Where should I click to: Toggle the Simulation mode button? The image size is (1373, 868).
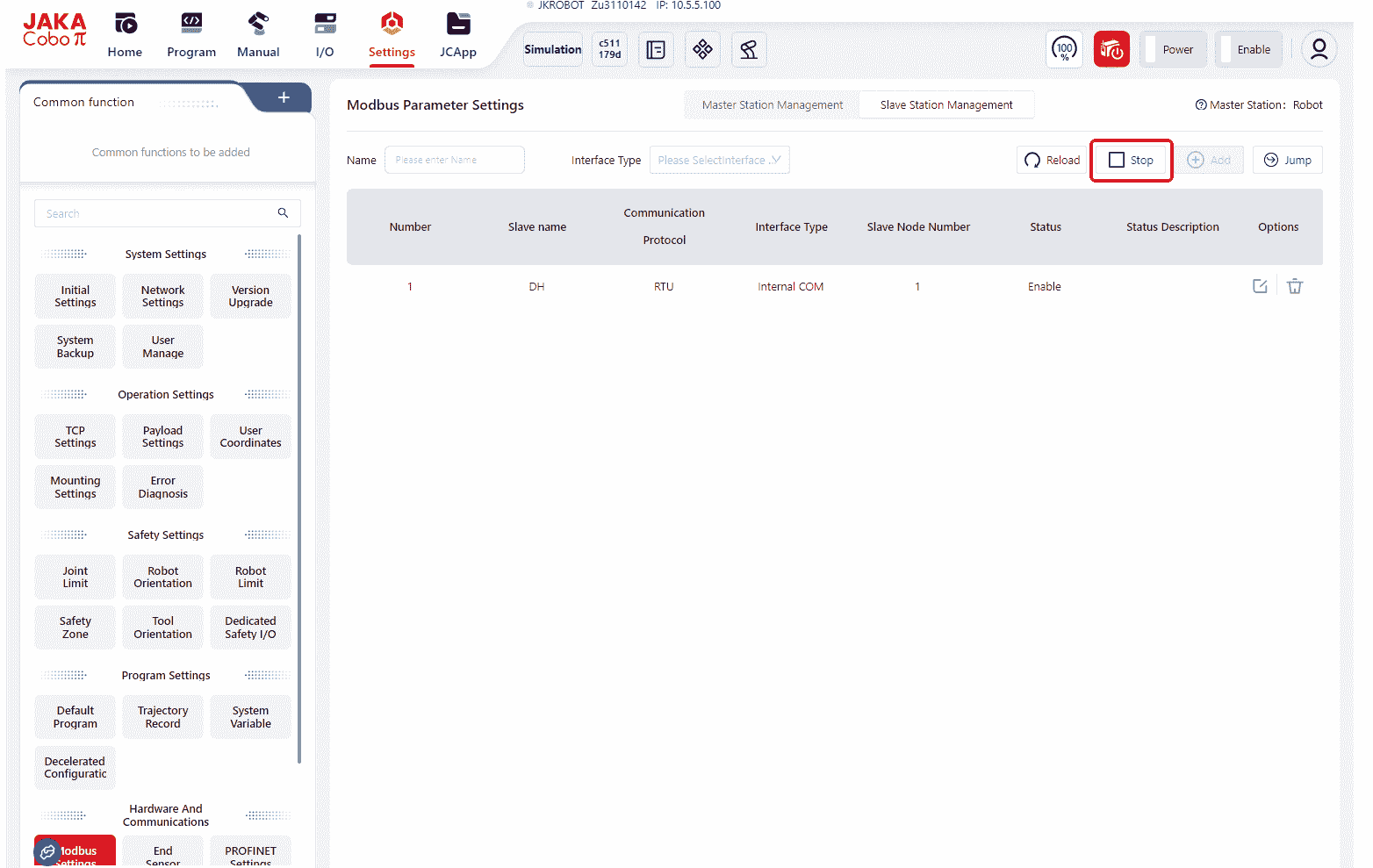[552, 50]
